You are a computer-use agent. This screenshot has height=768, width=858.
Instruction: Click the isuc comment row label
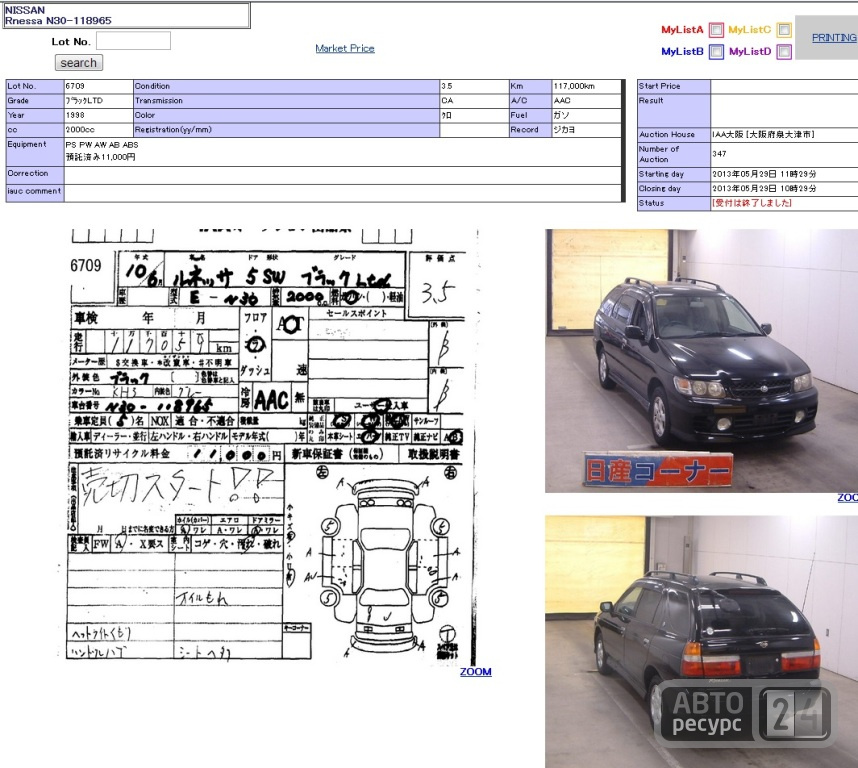pos(35,193)
